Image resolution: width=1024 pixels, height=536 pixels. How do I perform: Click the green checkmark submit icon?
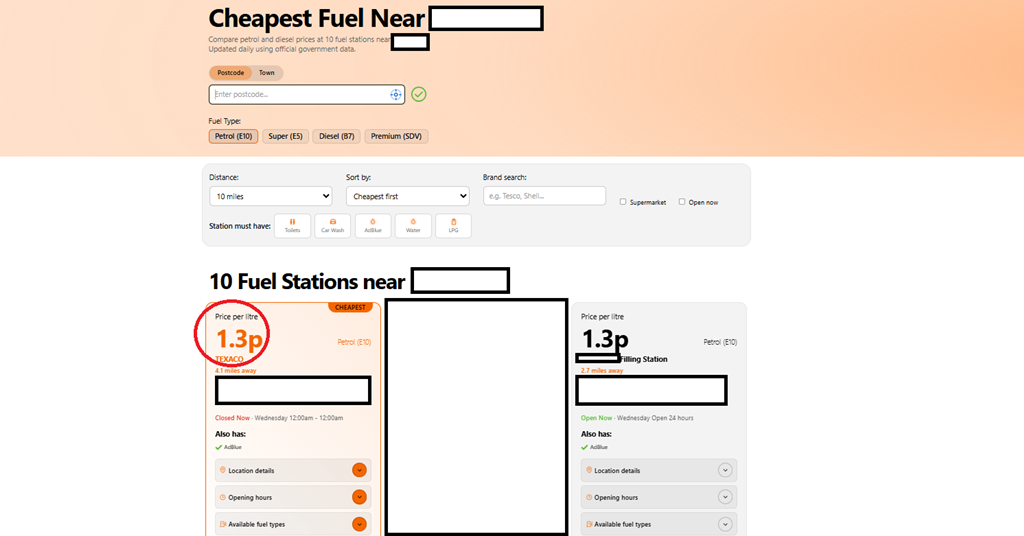[419, 95]
